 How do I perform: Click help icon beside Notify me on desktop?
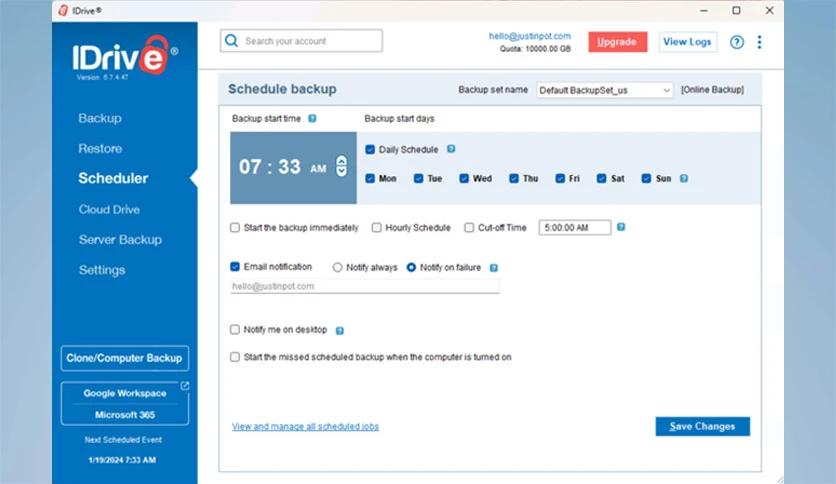[x=340, y=330]
